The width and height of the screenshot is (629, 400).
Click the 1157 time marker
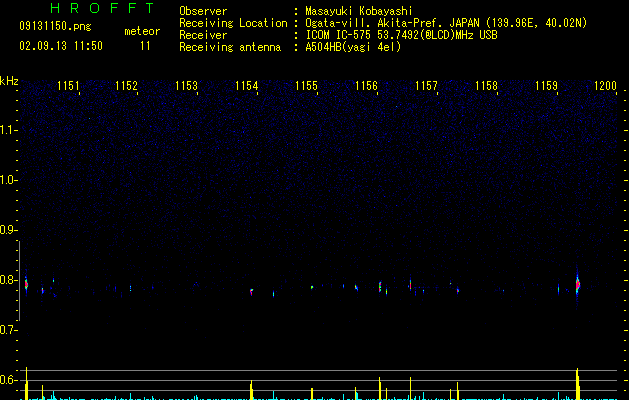(x=426, y=86)
